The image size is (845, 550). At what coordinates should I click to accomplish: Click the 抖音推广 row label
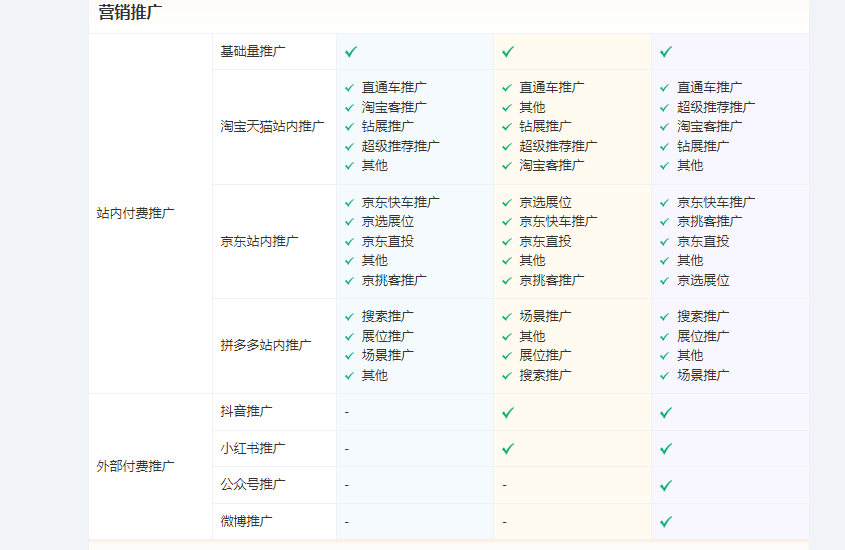tap(246, 412)
